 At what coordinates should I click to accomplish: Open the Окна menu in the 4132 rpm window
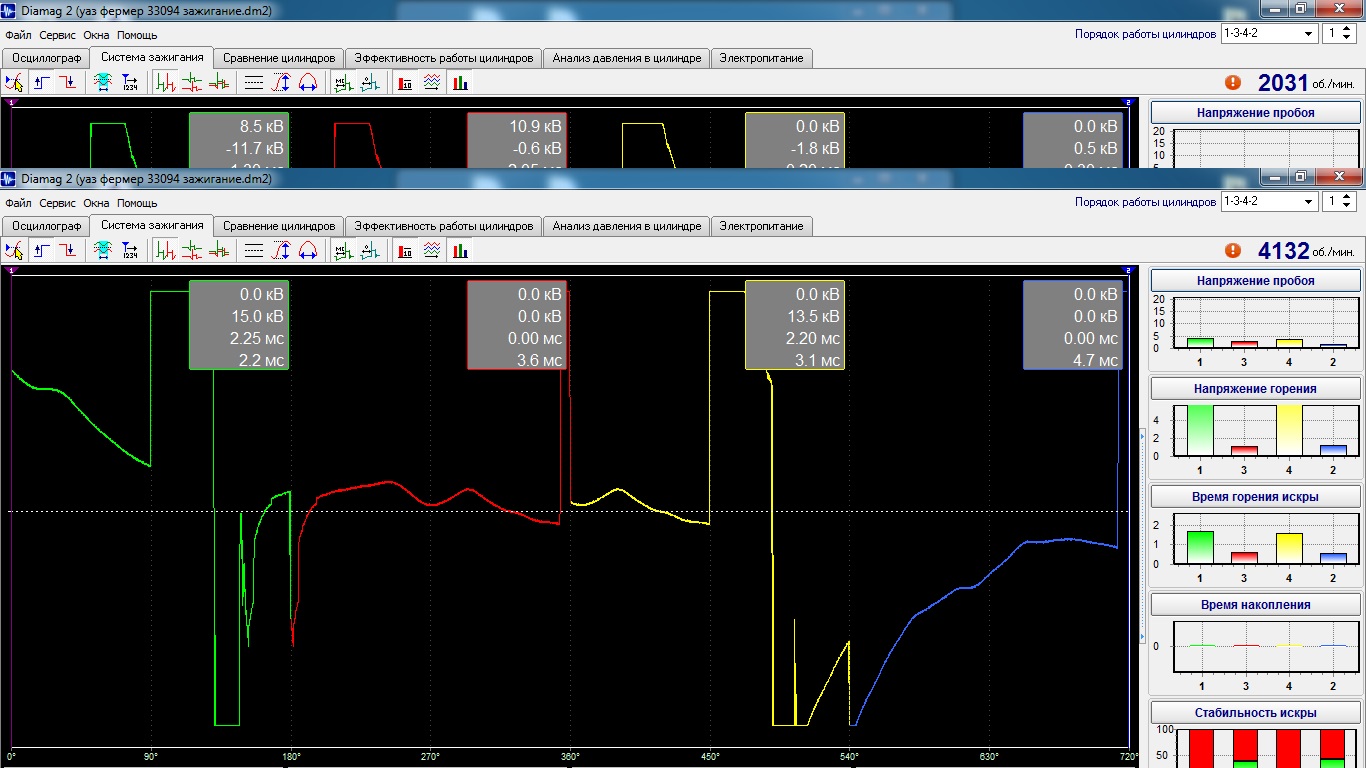tap(96, 203)
